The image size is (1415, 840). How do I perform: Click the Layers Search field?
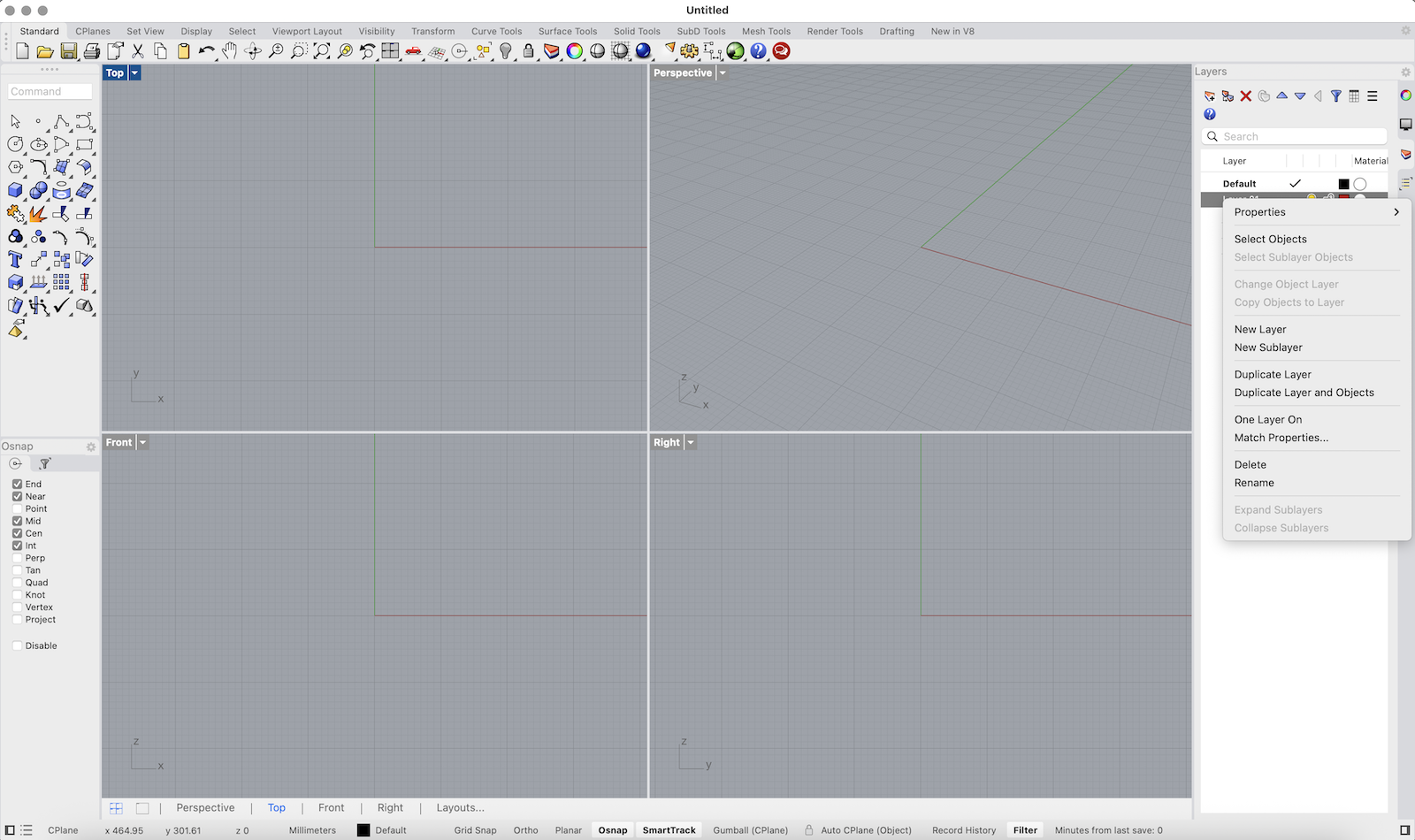point(1294,136)
